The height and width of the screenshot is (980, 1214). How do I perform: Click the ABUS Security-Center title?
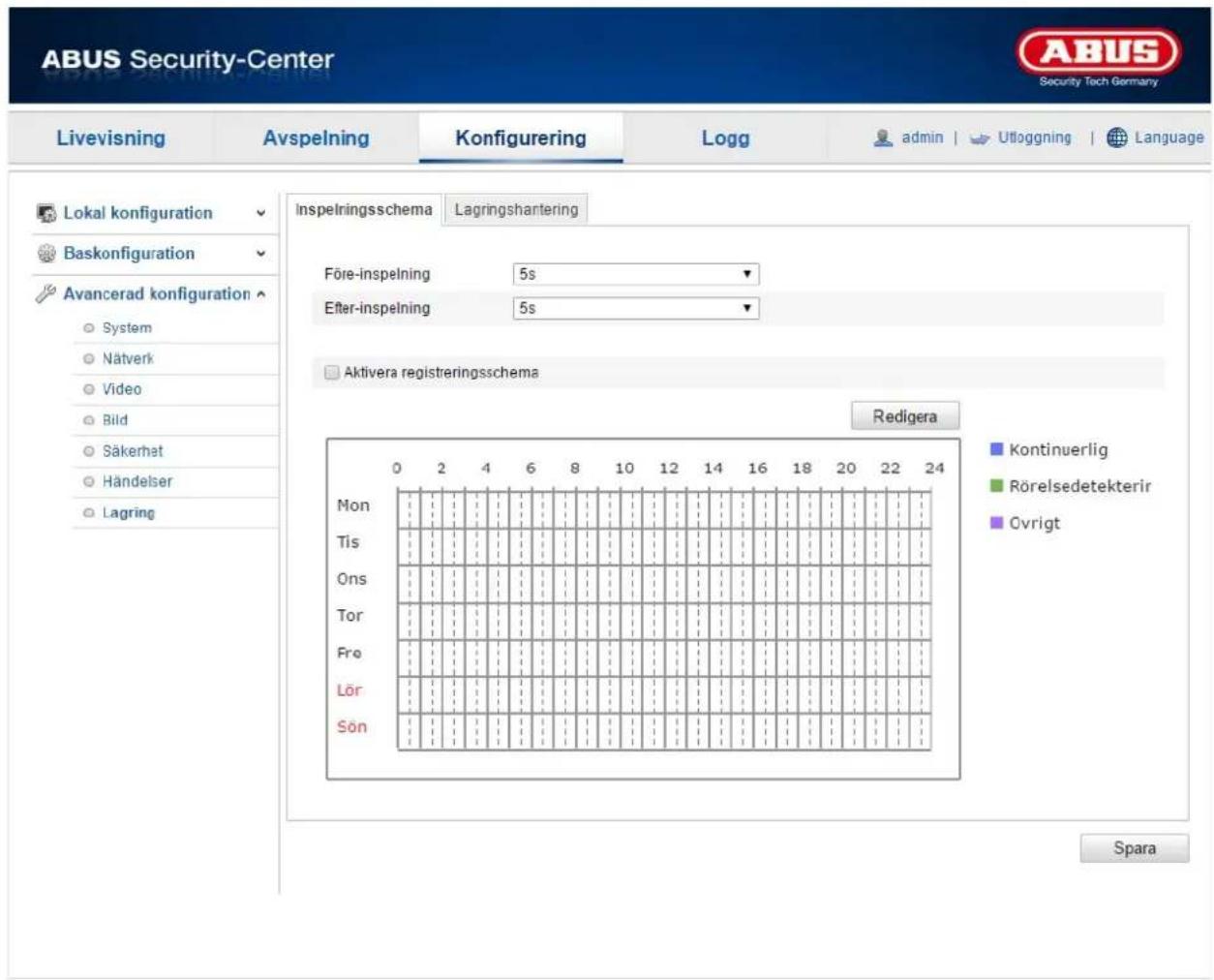[x=188, y=59]
